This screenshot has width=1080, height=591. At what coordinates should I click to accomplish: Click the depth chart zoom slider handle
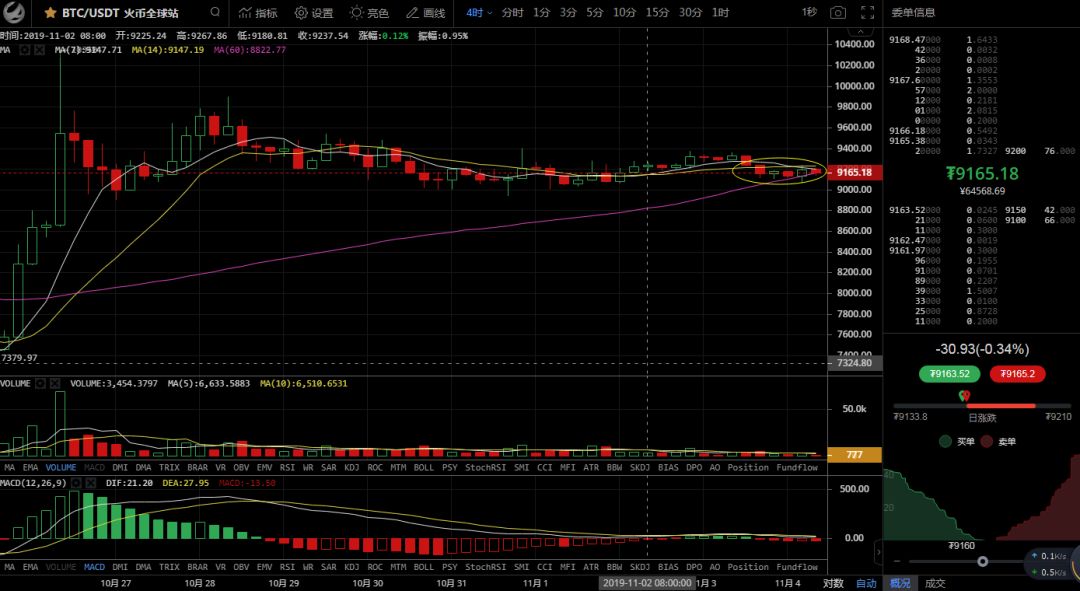[983, 561]
